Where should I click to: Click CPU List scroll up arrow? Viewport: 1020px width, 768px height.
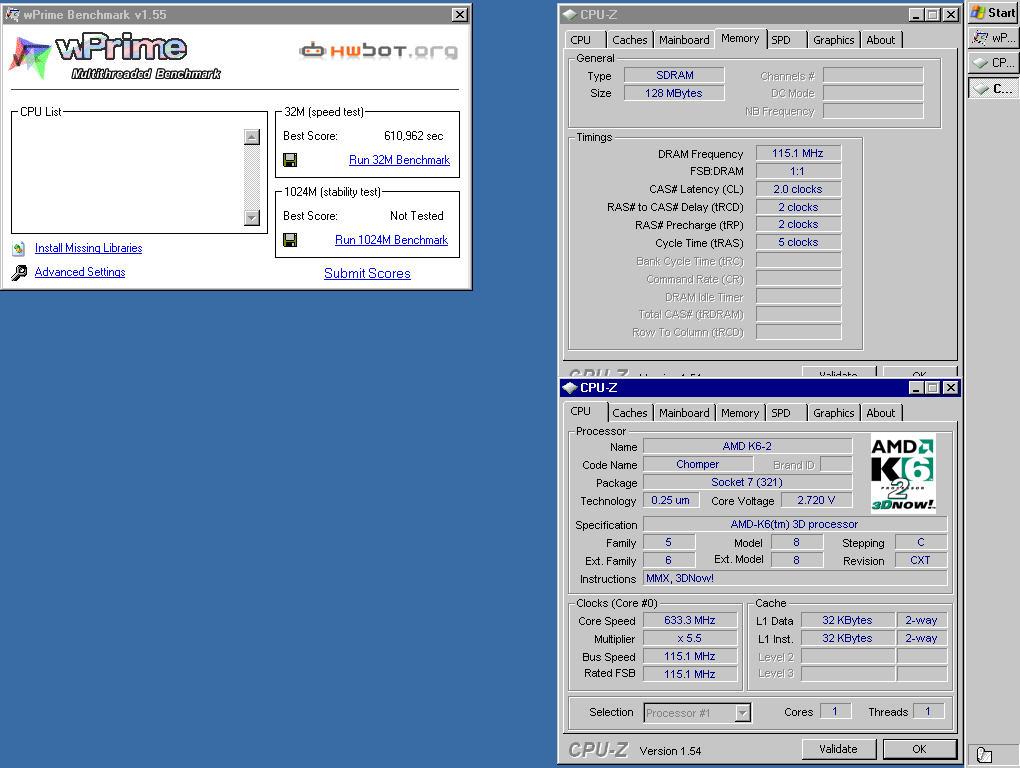pos(252,137)
